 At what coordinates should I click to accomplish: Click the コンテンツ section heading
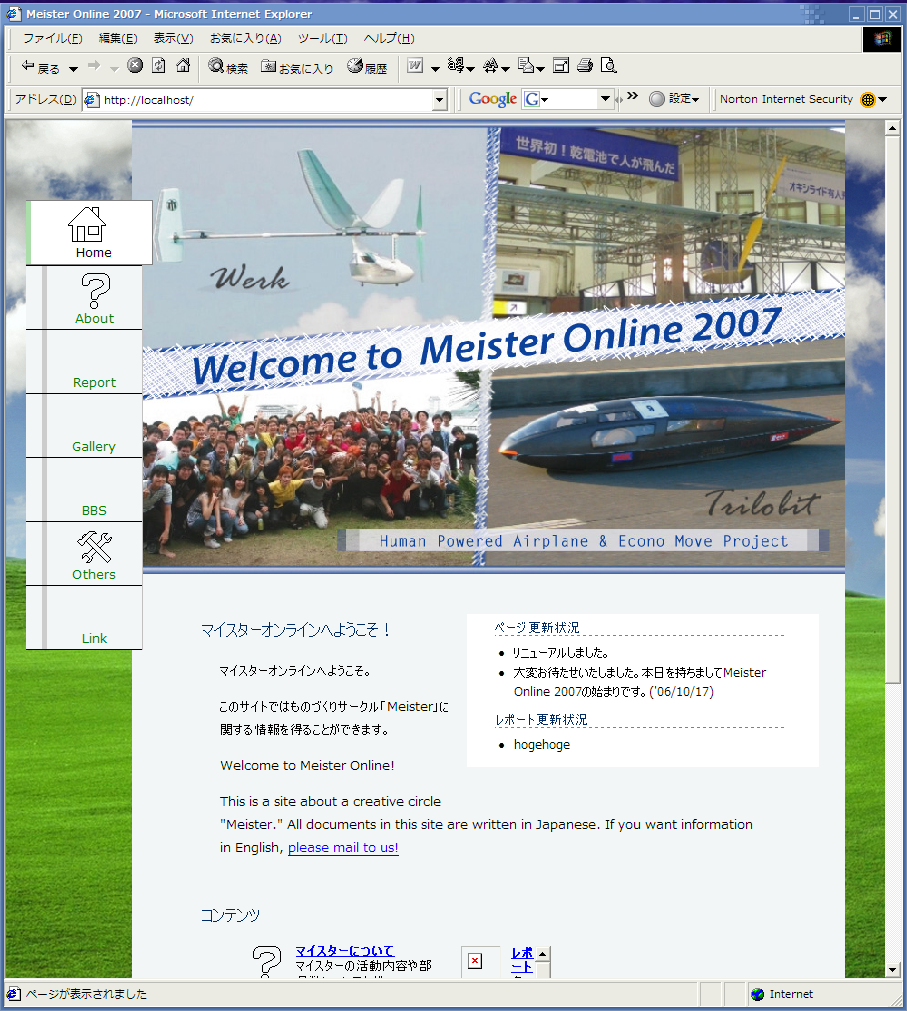tap(230, 915)
